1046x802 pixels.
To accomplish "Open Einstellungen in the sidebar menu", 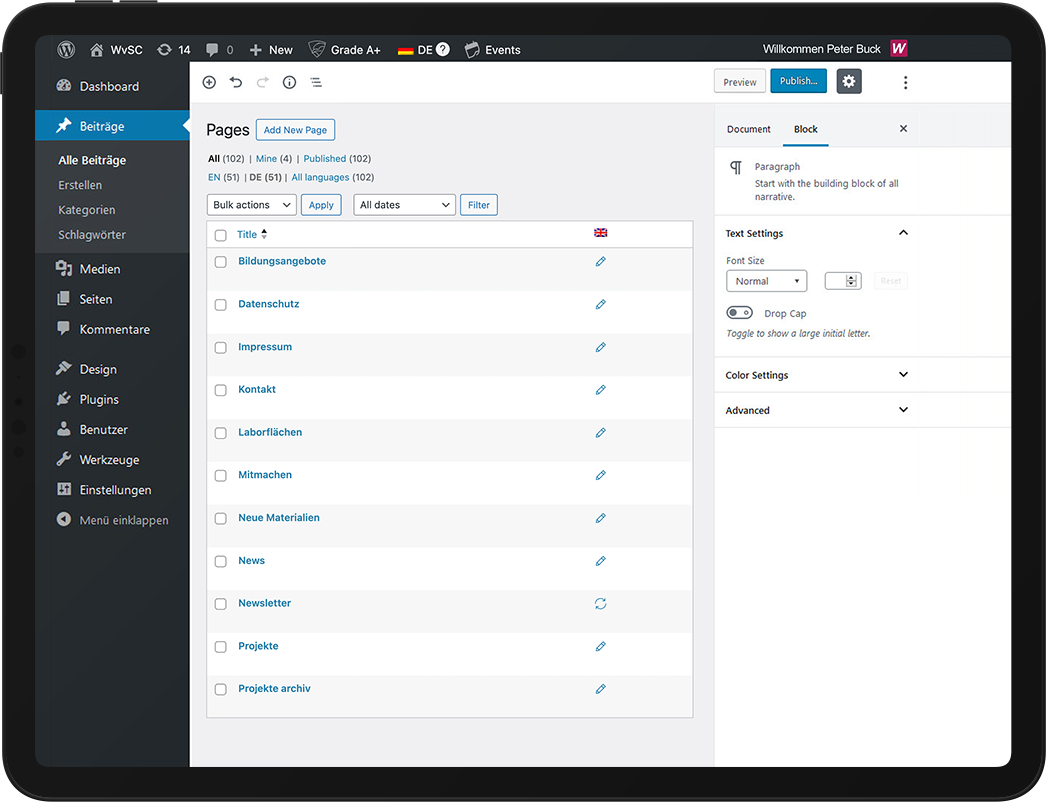I will [103, 490].
